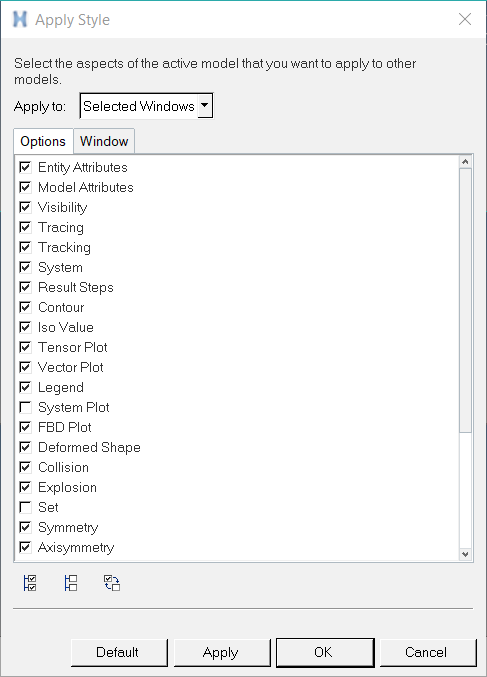Disable the Contour checkbox
Image resolution: width=487 pixels, height=677 pixels.
point(25,307)
